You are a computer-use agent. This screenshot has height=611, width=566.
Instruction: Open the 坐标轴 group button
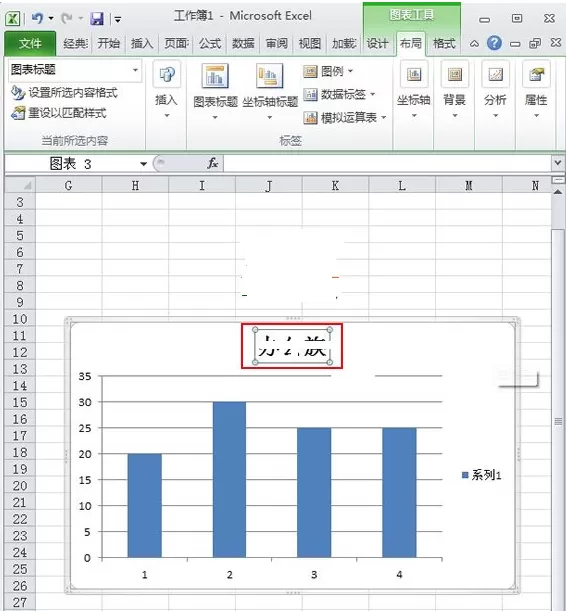point(414,90)
